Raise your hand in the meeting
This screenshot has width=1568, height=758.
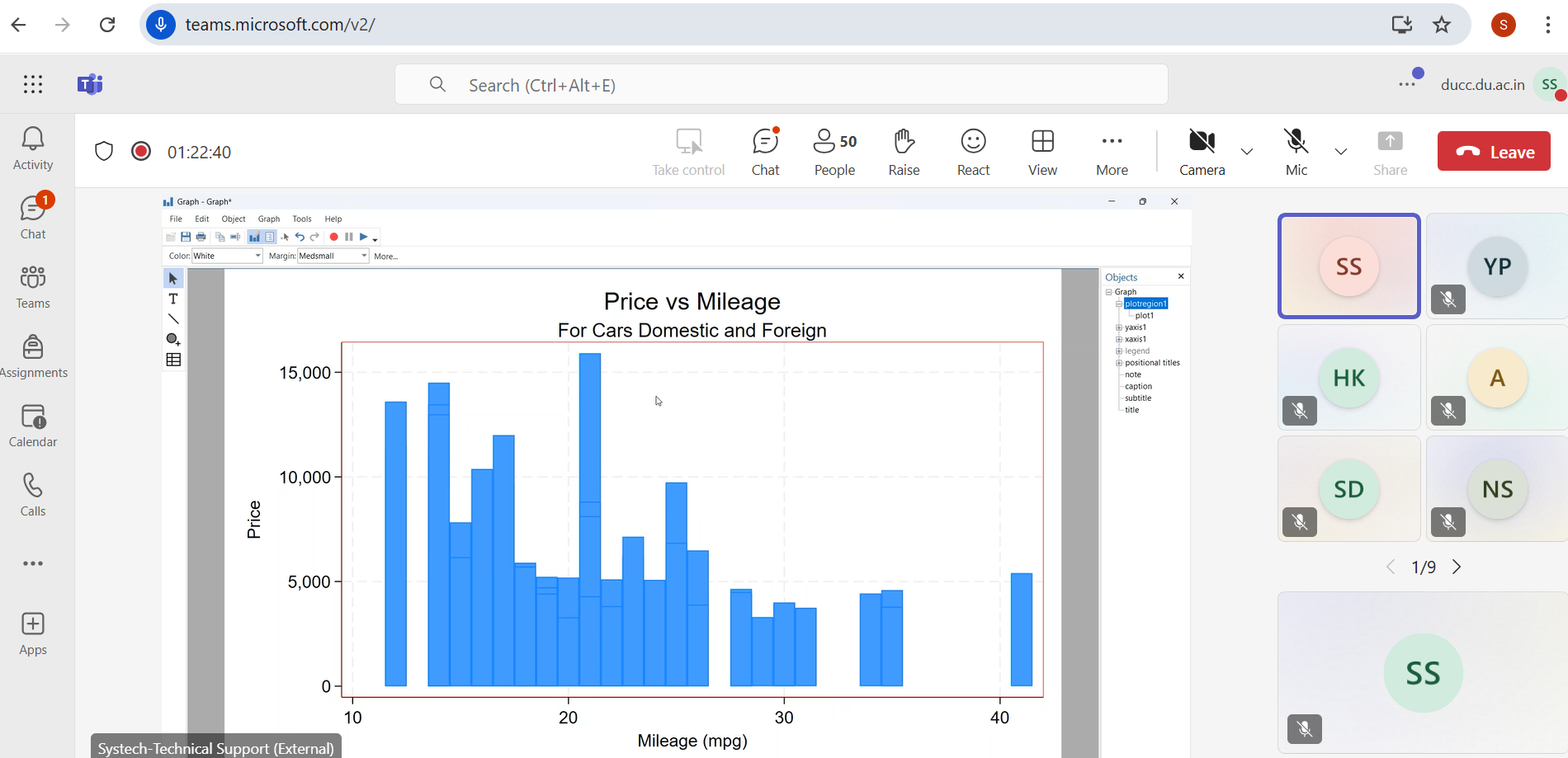904,152
